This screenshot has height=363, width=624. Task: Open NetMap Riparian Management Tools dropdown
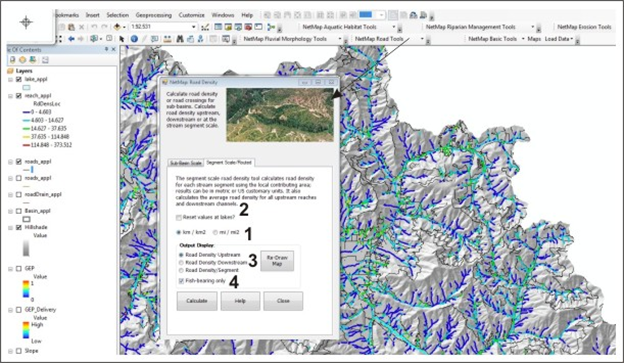(532, 27)
